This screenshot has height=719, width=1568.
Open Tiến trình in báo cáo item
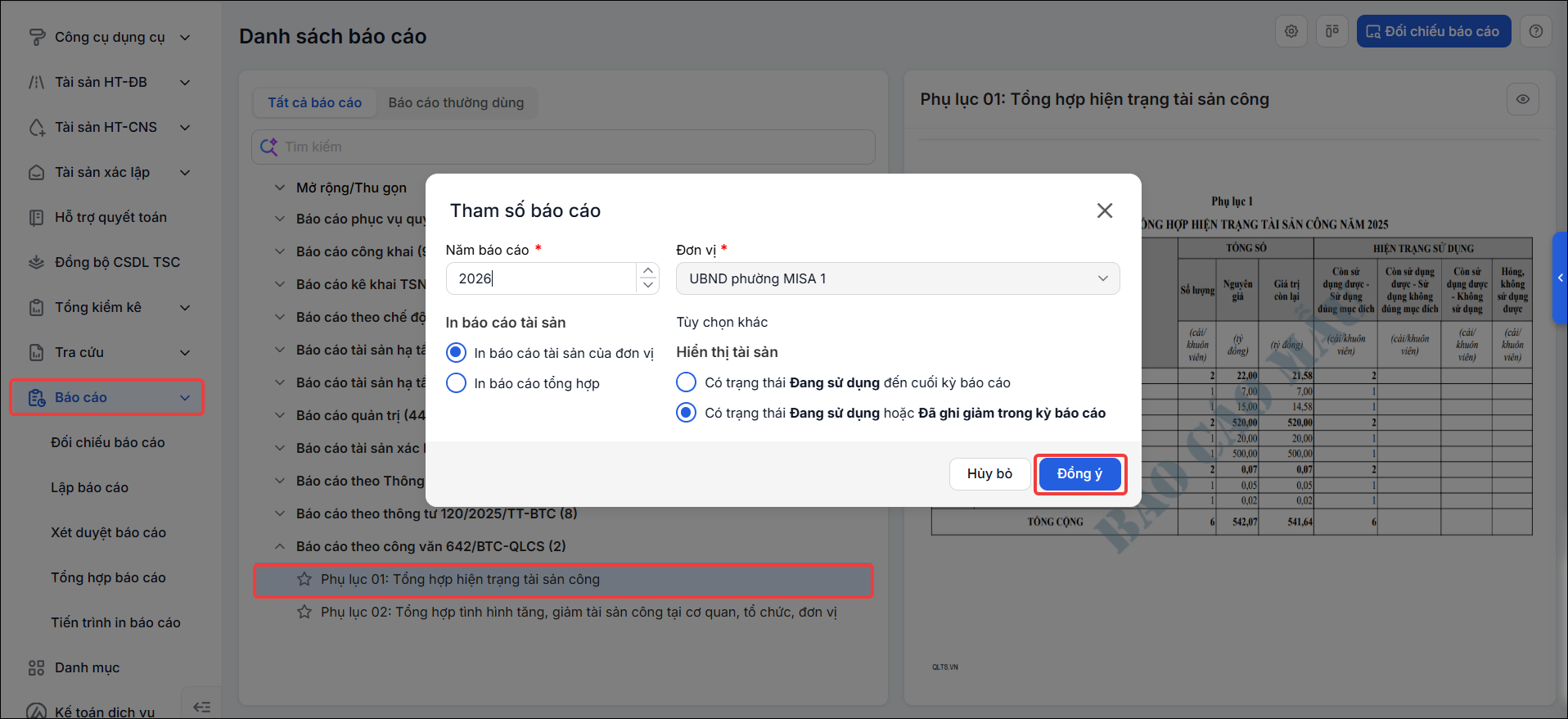coord(116,622)
